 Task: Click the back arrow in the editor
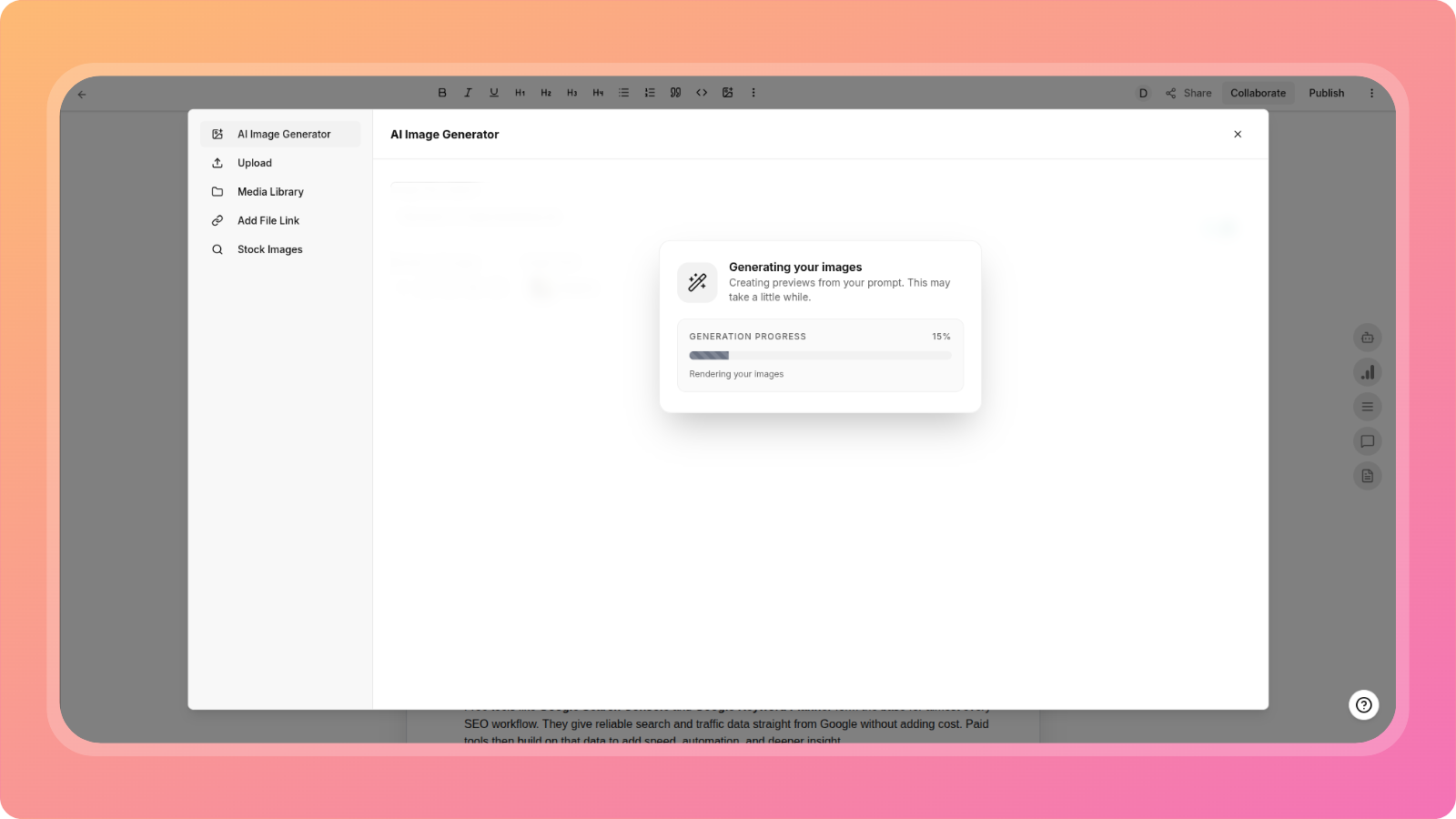[x=82, y=94]
